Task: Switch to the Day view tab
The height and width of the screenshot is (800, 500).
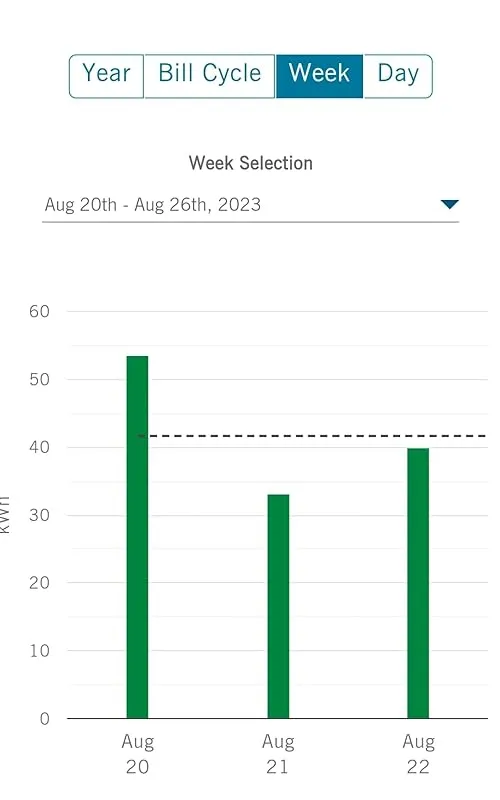Action: click(398, 76)
